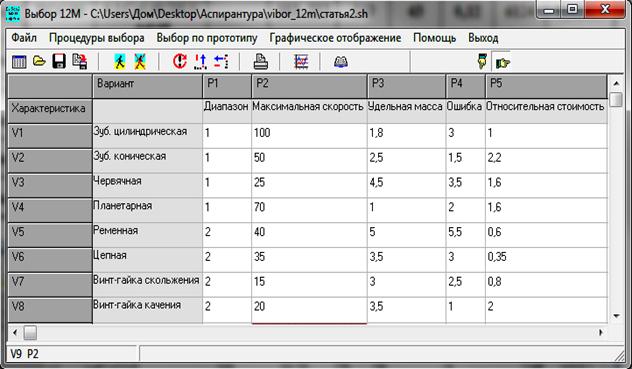
Task: Click the Винт-гайка скольжения cell
Action: (x=148, y=285)
